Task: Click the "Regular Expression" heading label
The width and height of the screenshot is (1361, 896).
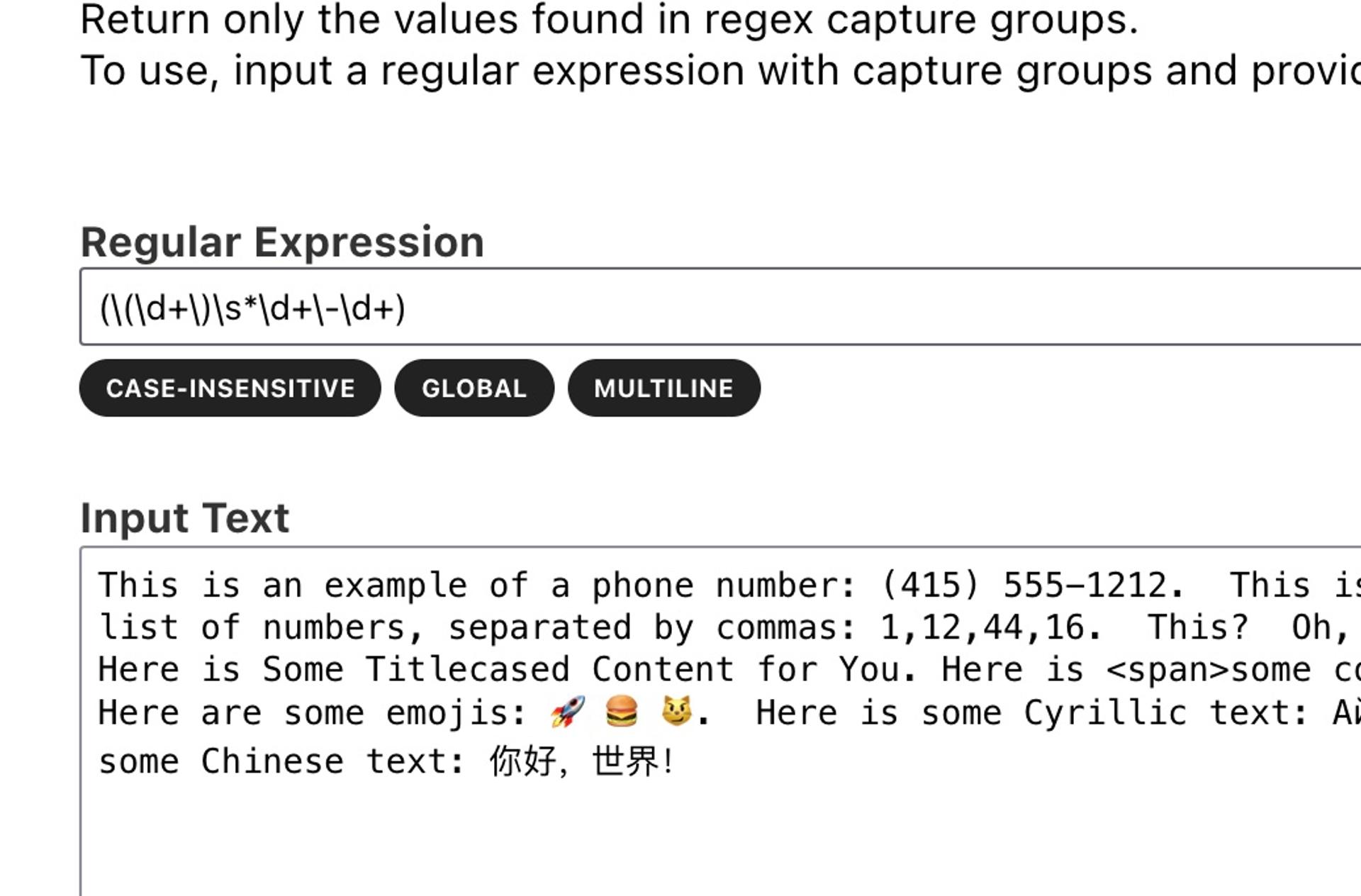Action: 282,242
